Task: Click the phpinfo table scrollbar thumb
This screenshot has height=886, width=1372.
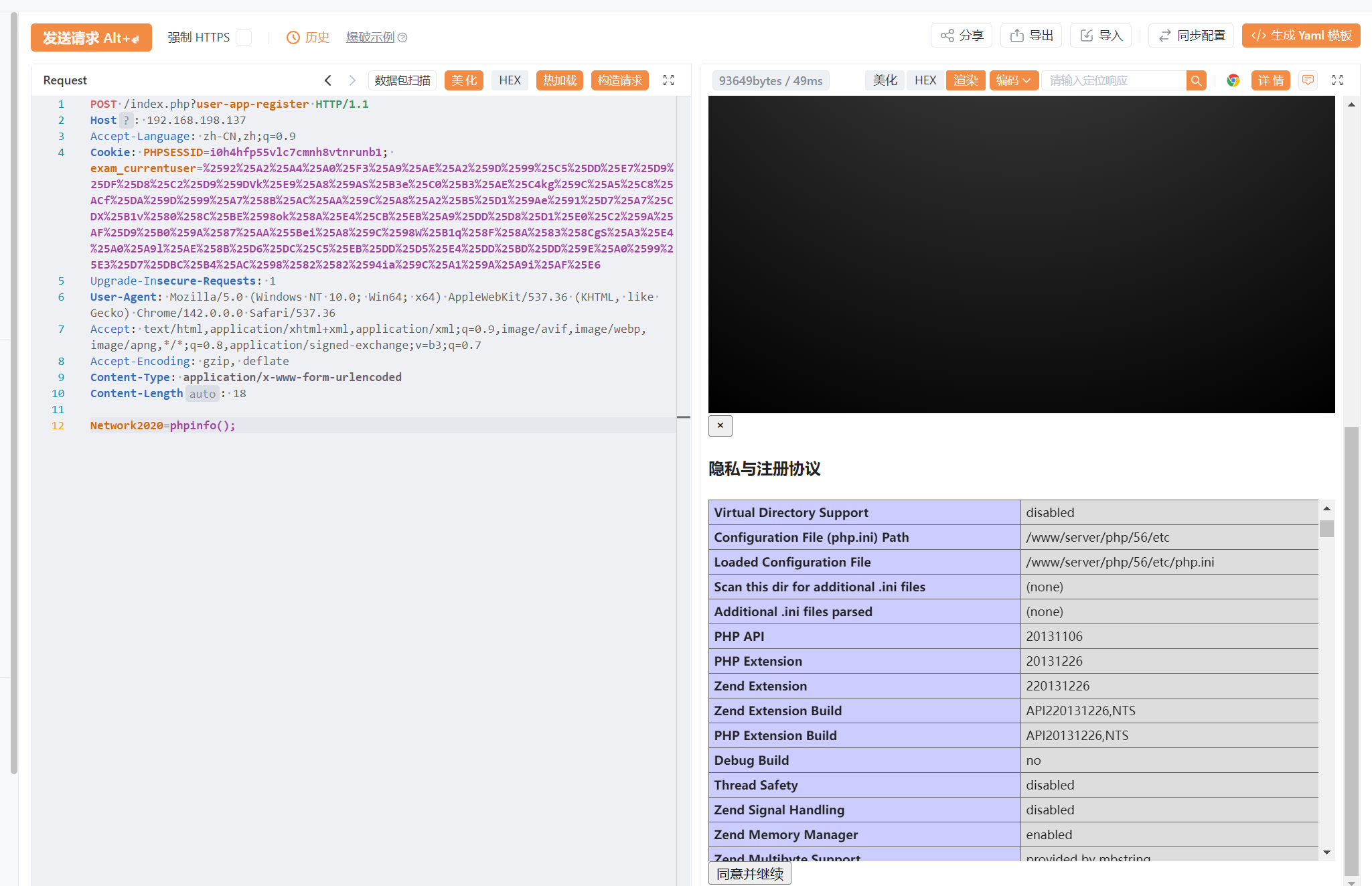Action: tap(1326, 529)
